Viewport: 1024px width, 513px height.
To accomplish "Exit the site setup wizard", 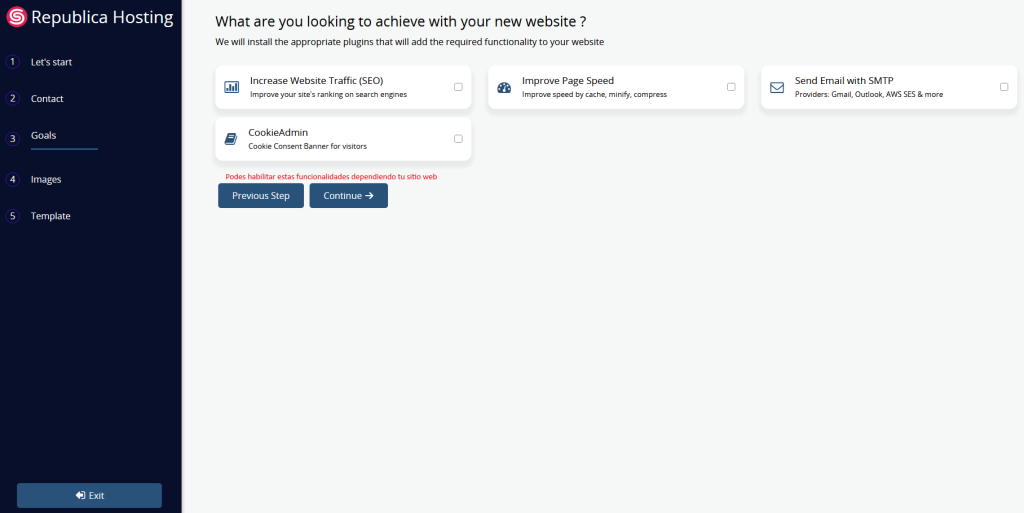I will point(89,495).
